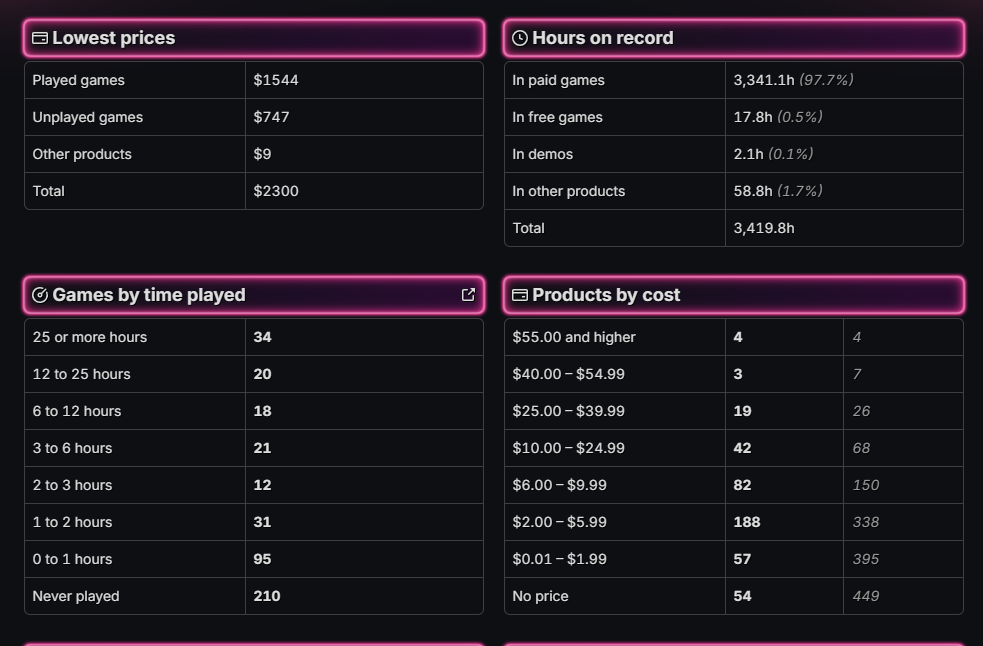Click the Total 3,419.8h cell

point(844,228)
